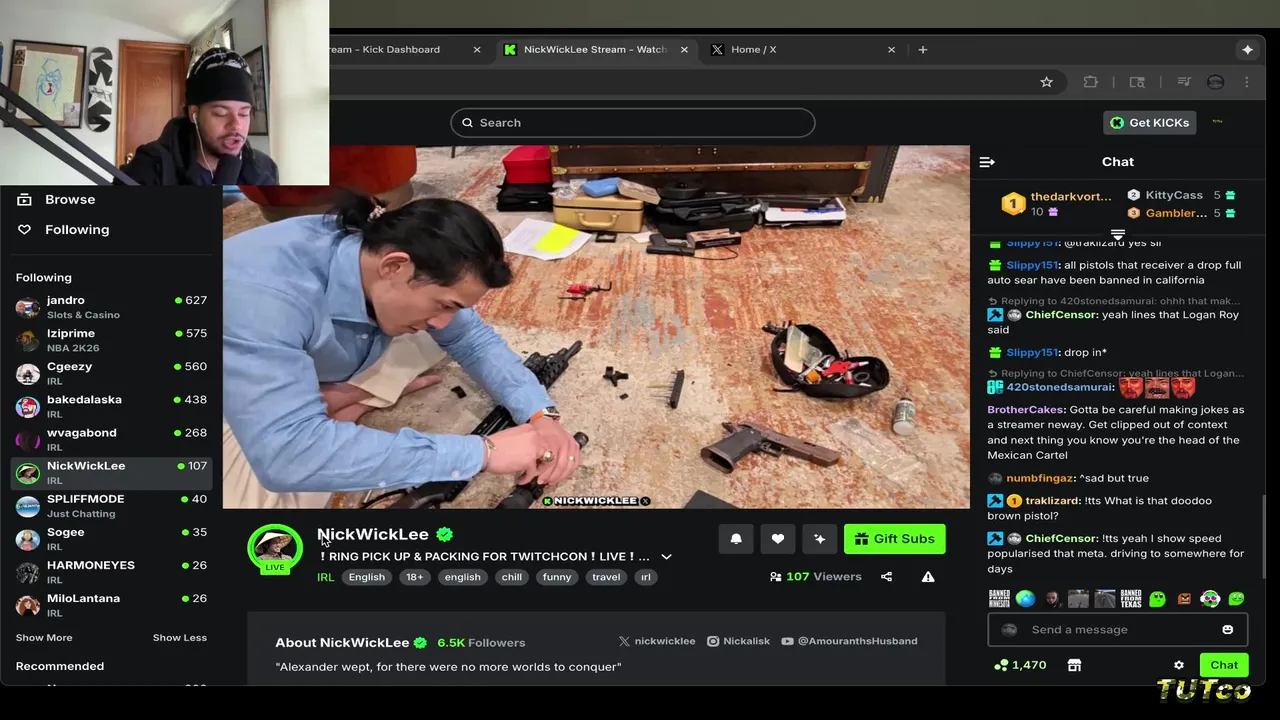Image resolution: width=1280 pixels, height=720 pixels.
Task: Switch to the Home / X tab
Action: point(800,49)
